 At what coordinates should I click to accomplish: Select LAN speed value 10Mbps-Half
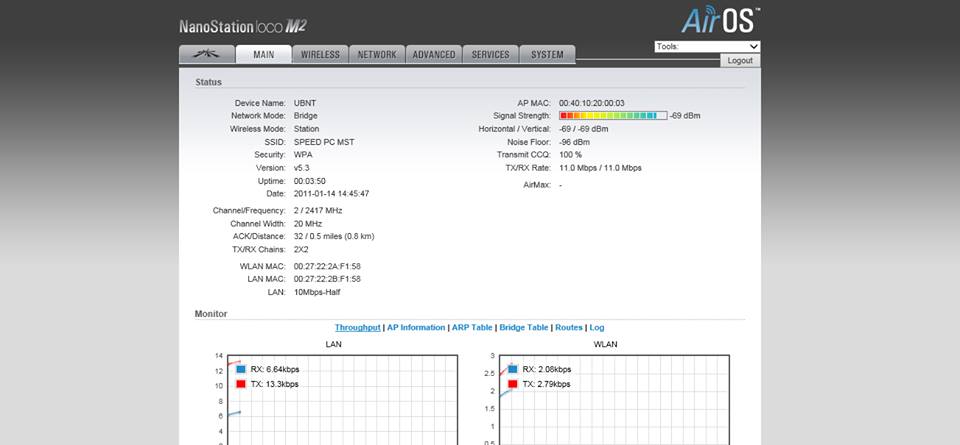[x=317, y=293]
